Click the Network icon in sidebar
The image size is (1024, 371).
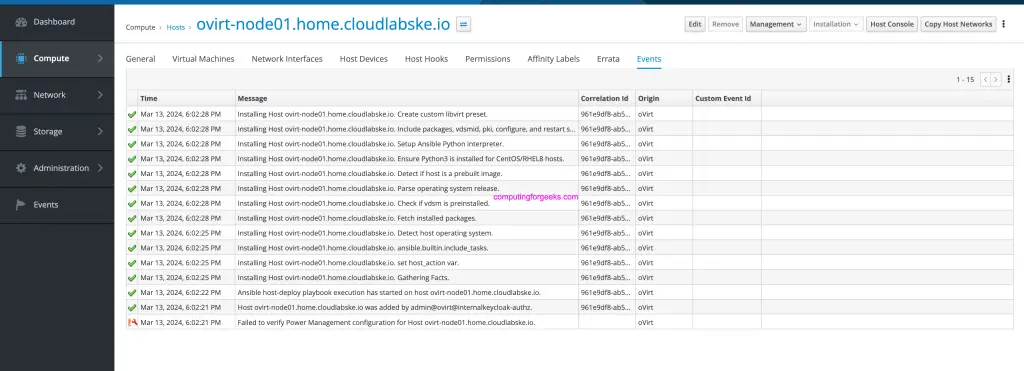(20, 95)
